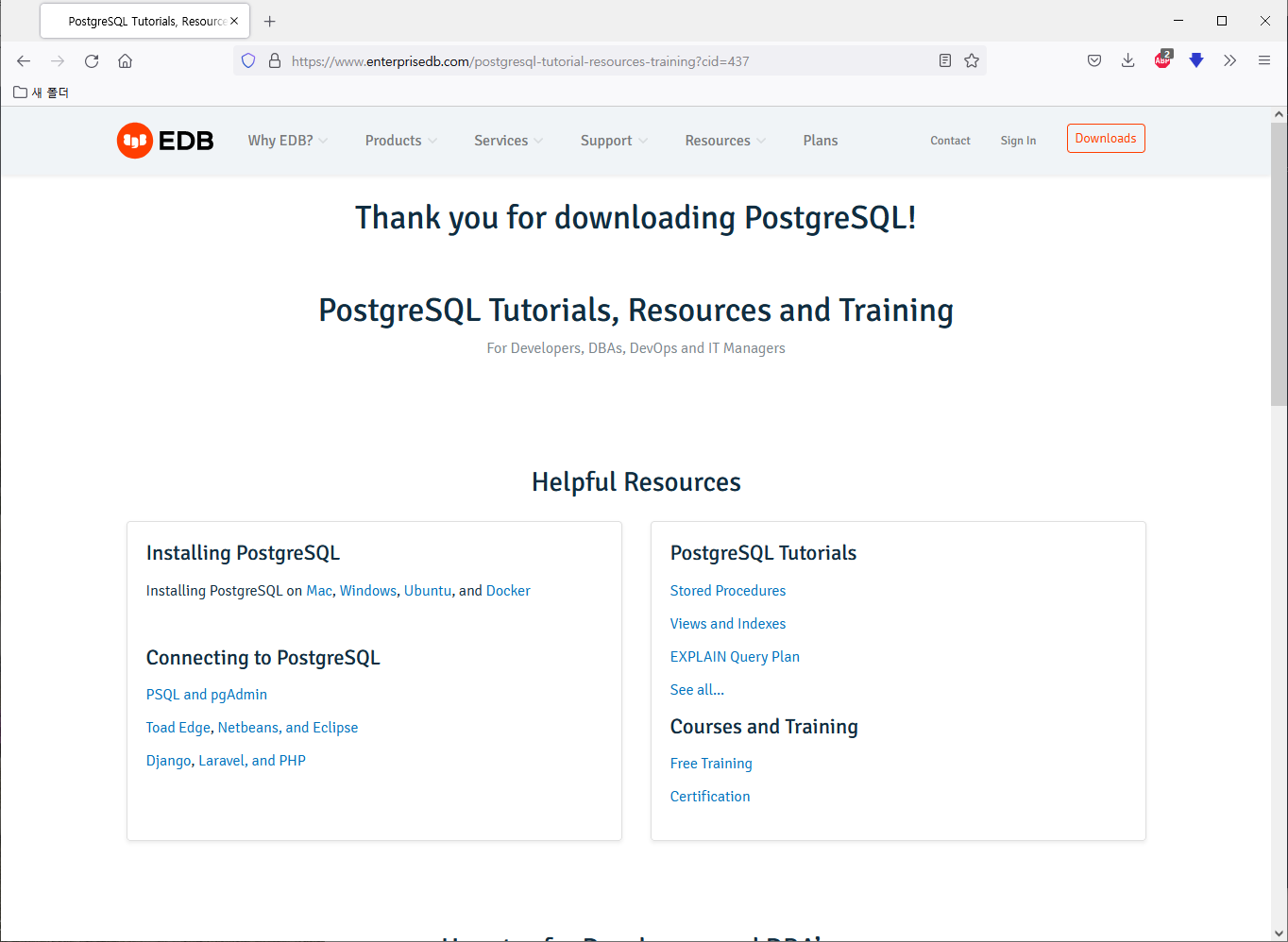1288x942 pixels.
Task: Bookmark this page with the star
Action: coord(972,61)
